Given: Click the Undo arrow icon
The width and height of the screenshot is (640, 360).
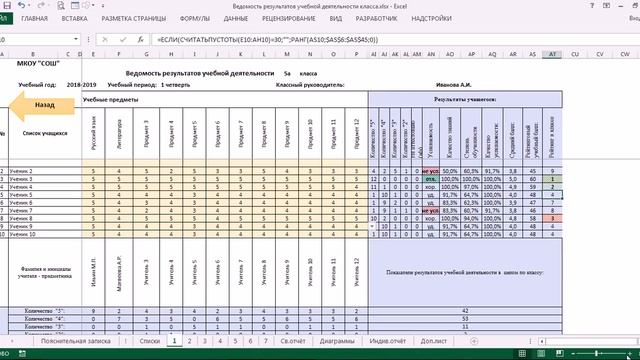Looking at the screenshot, I should [21, 6].
